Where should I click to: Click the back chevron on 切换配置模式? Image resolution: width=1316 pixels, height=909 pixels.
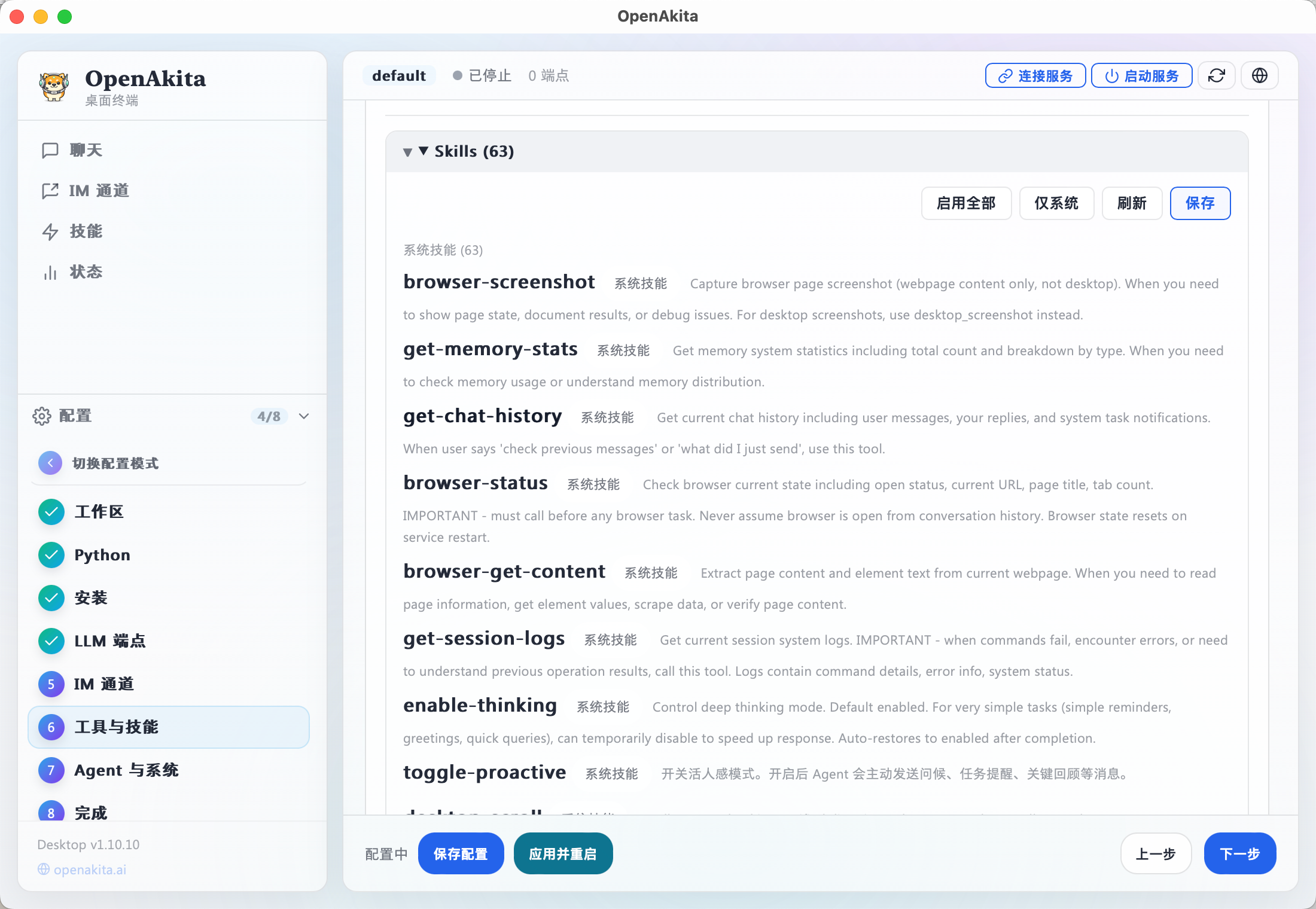pos(50,462)
